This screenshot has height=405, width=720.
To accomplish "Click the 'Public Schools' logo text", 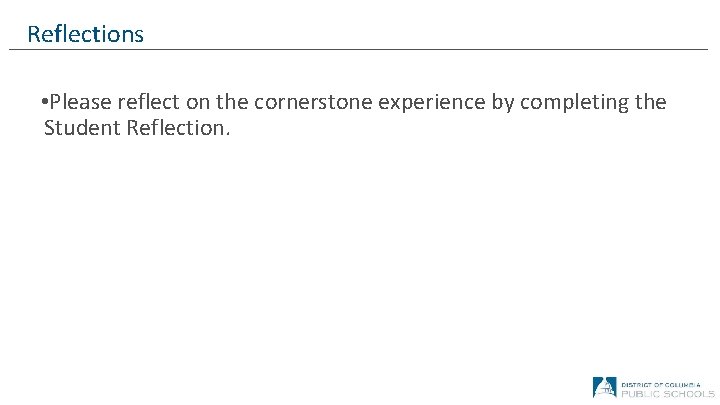I will pyautogui.click(x=667, y=393).
